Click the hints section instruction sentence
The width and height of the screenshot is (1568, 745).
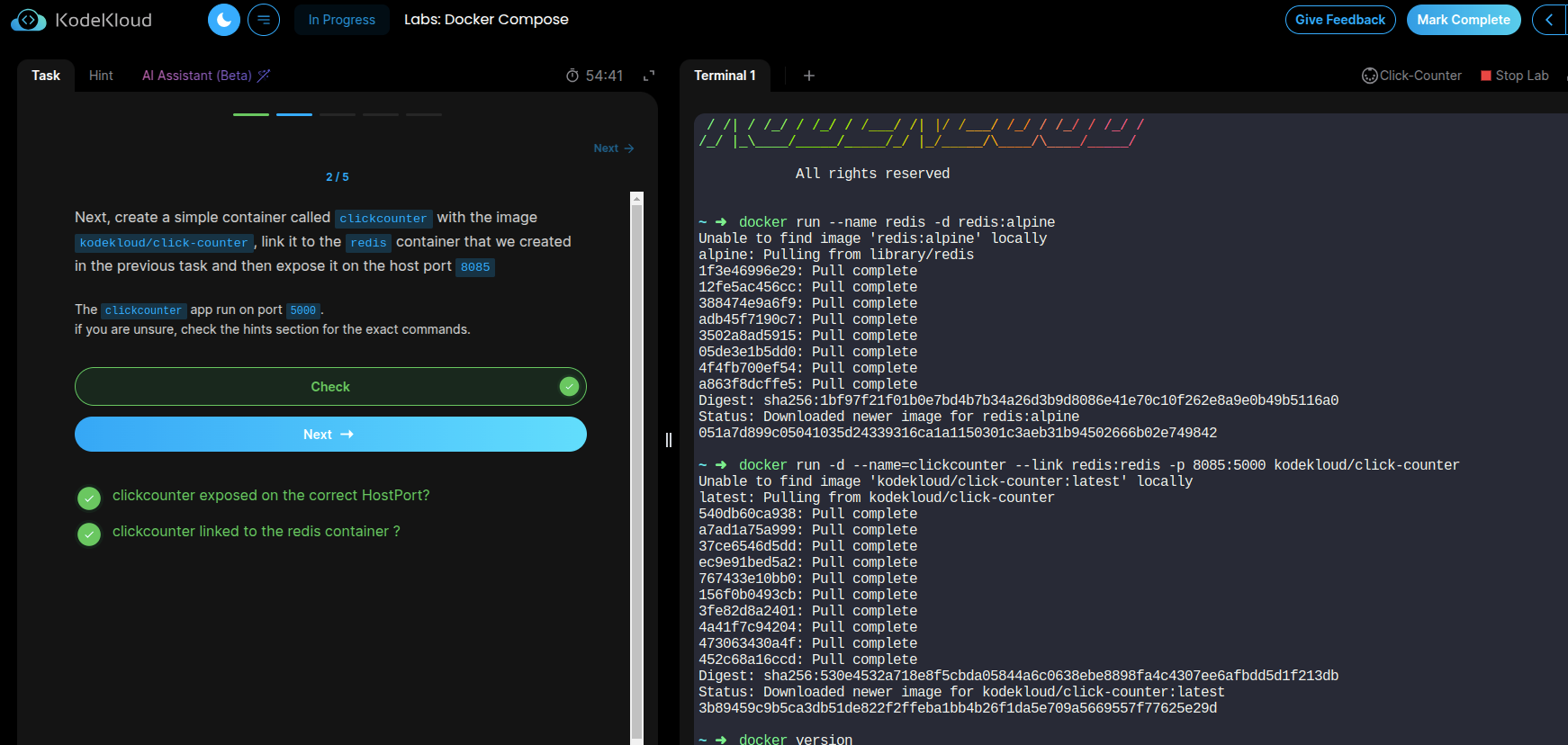[x=273, y=330]
